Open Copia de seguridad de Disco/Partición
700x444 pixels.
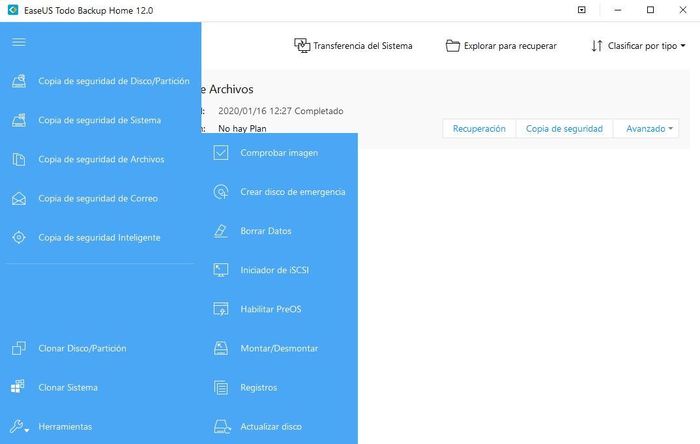(114, 81)
